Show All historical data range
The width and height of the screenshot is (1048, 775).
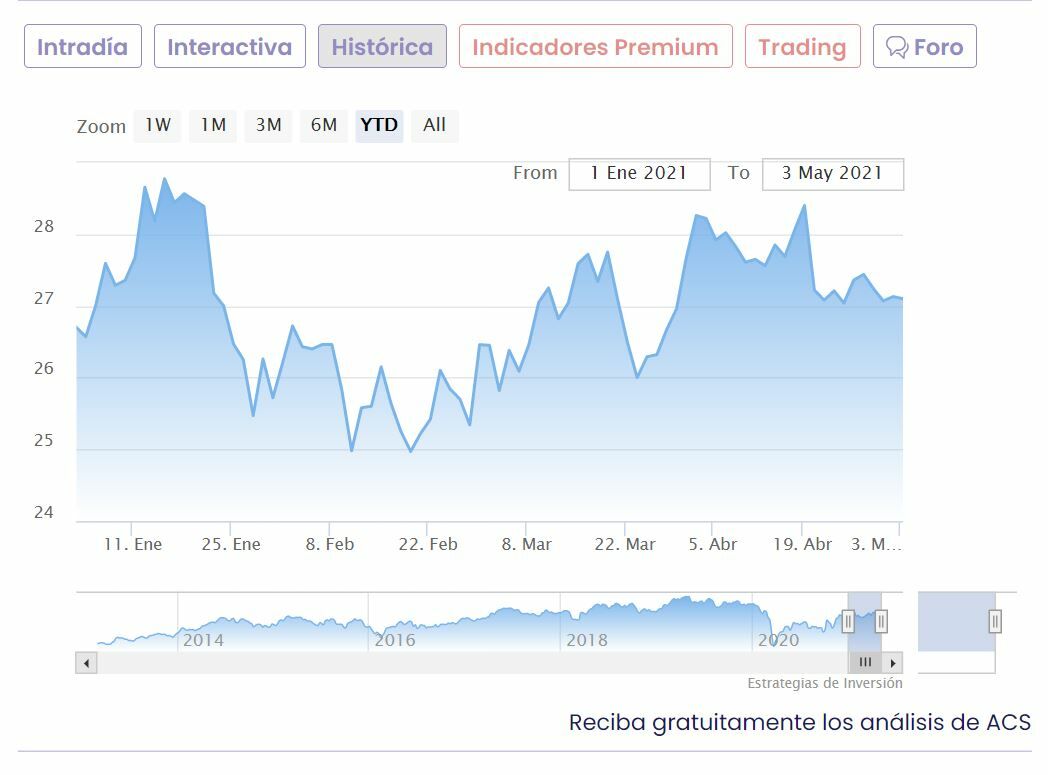434,126
